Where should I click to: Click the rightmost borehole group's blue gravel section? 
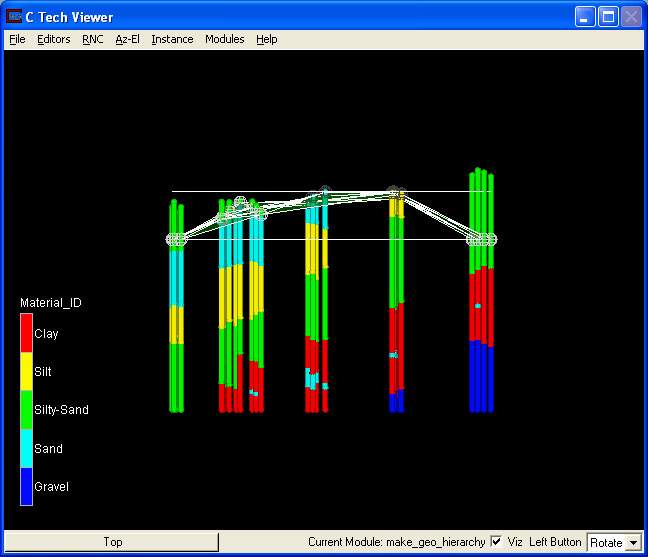pyautogui.click(x=481, y=377)
